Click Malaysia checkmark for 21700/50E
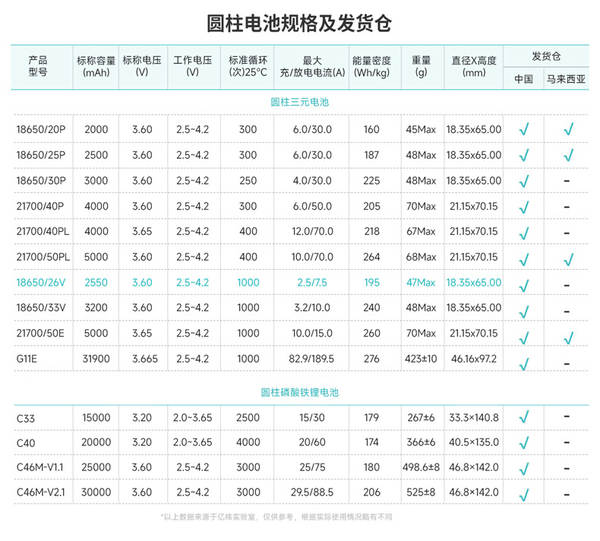The width and height of the screenshot is (600, 541). pyautogui.click(x=569, y=337)
